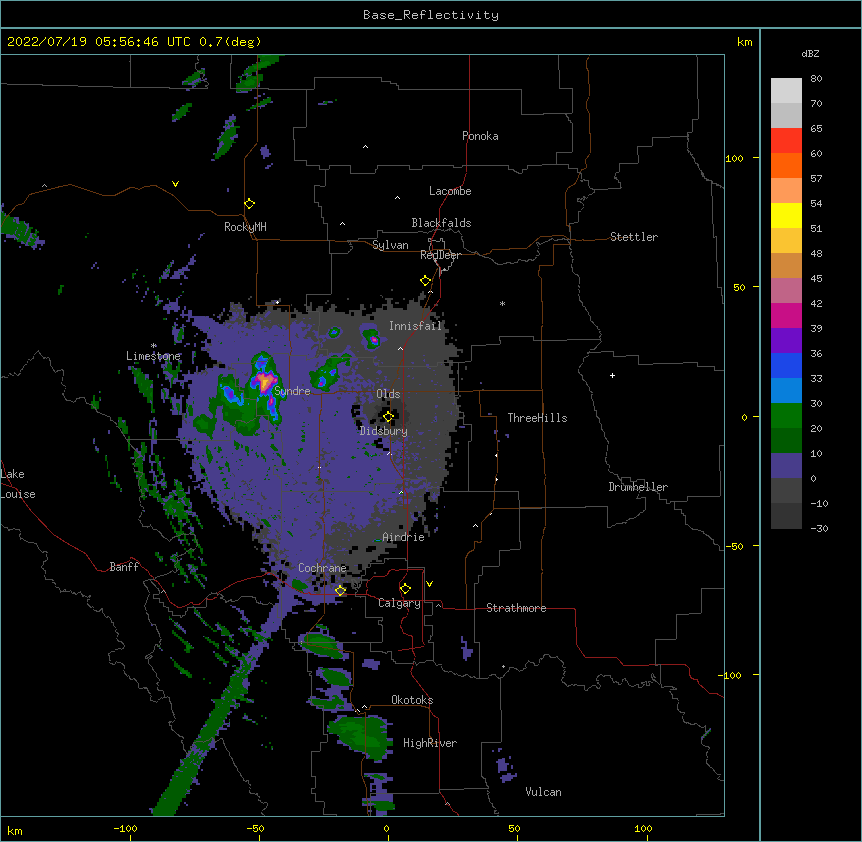Select the yellow diamond marker above Calgary

point(405,589)
